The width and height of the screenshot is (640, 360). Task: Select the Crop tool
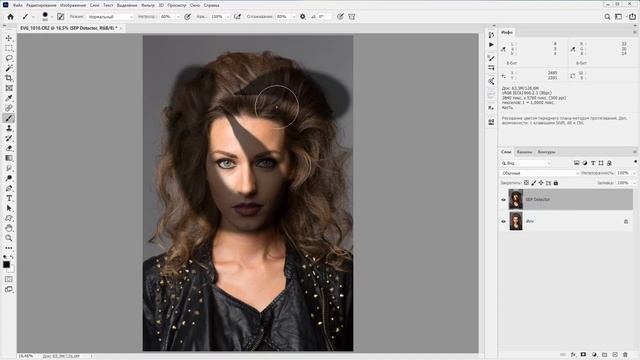click(x=9, y=78)
